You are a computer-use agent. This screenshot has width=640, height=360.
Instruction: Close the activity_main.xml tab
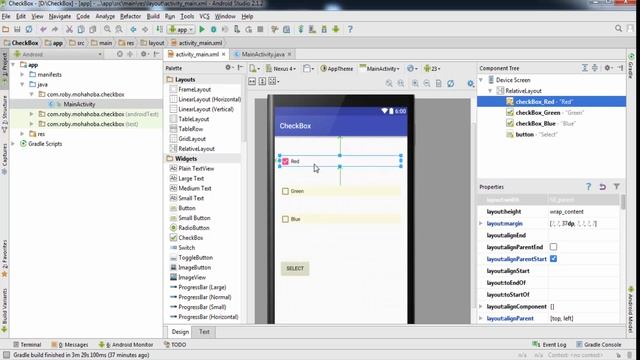pos(223,54)
